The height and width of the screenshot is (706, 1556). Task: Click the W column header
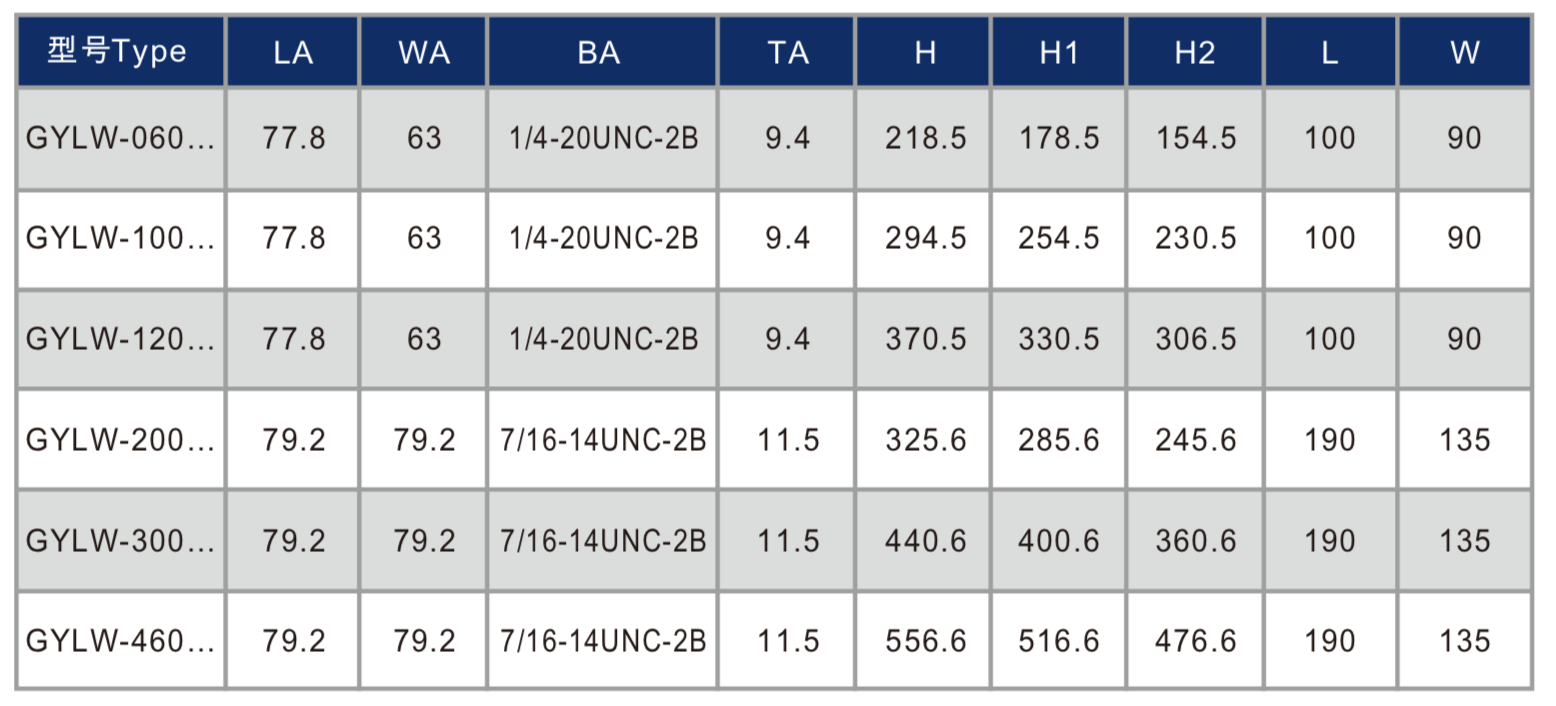(1464, 53)
